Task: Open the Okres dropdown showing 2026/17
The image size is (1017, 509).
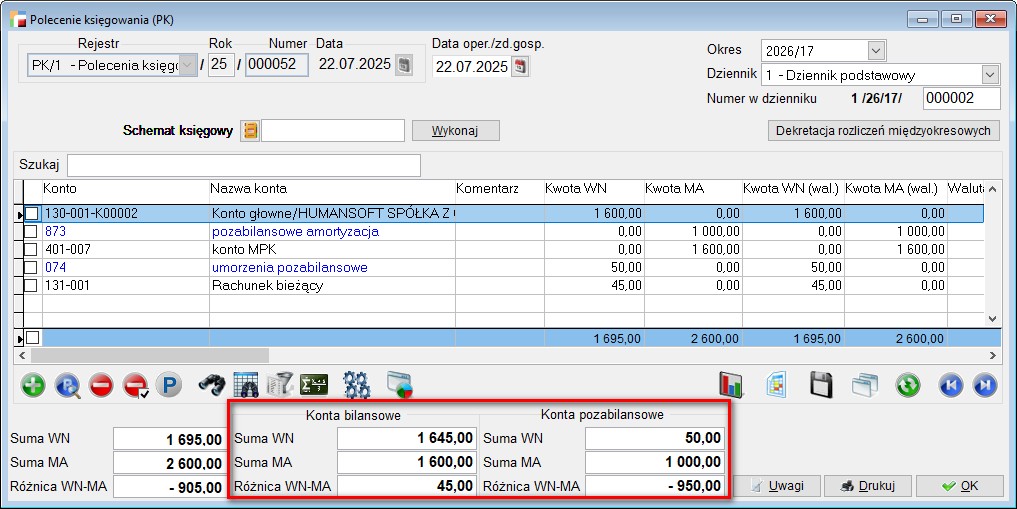Action: (876, 50)
